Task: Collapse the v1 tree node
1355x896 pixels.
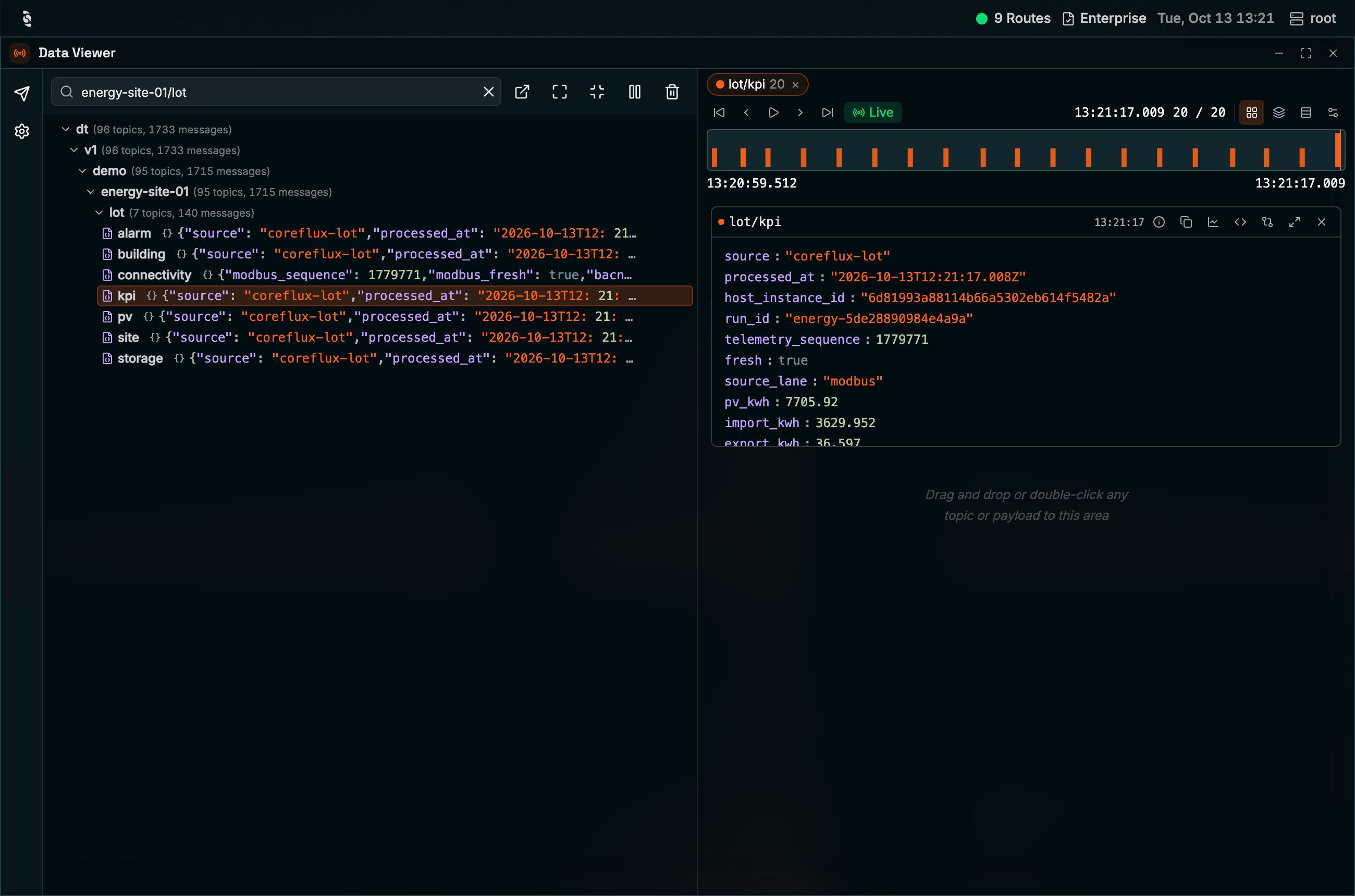Action: pos(75,150)
